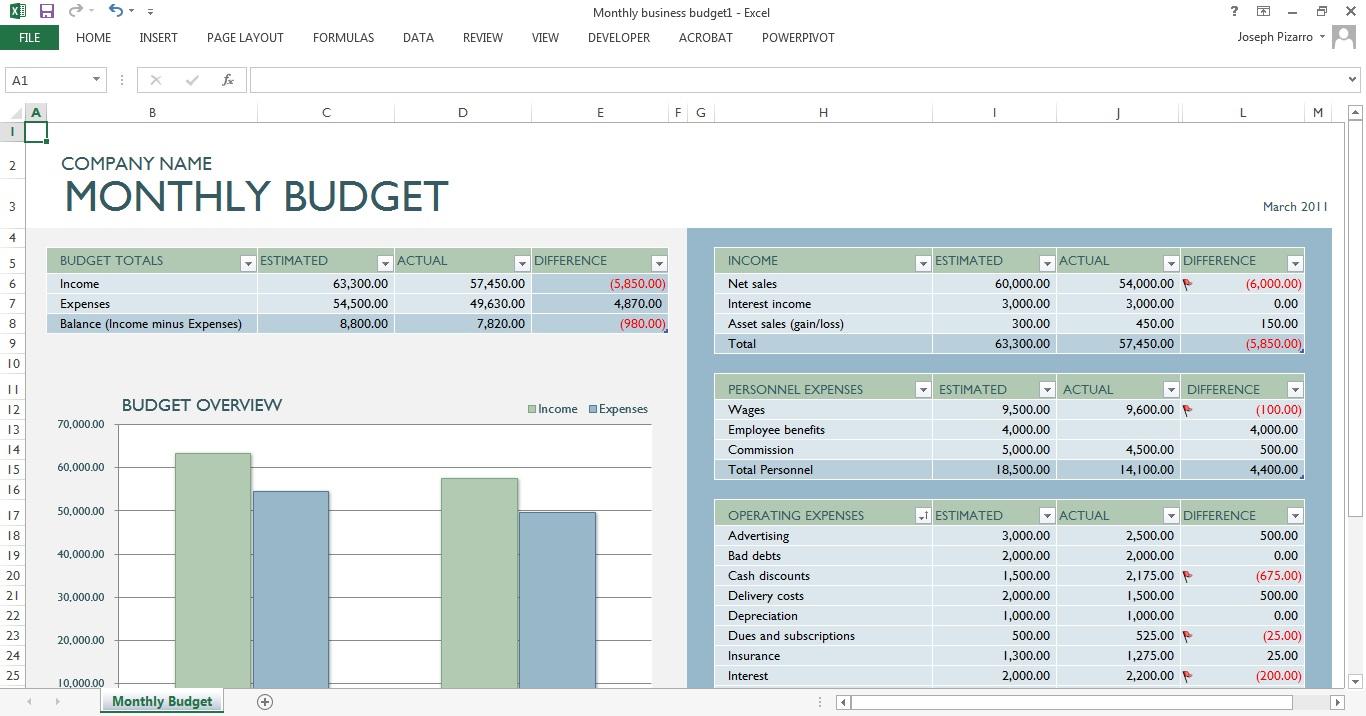Open the INCOME column filter dropdown
Viewport: 1366px width, 716px height.
[922, 261]
